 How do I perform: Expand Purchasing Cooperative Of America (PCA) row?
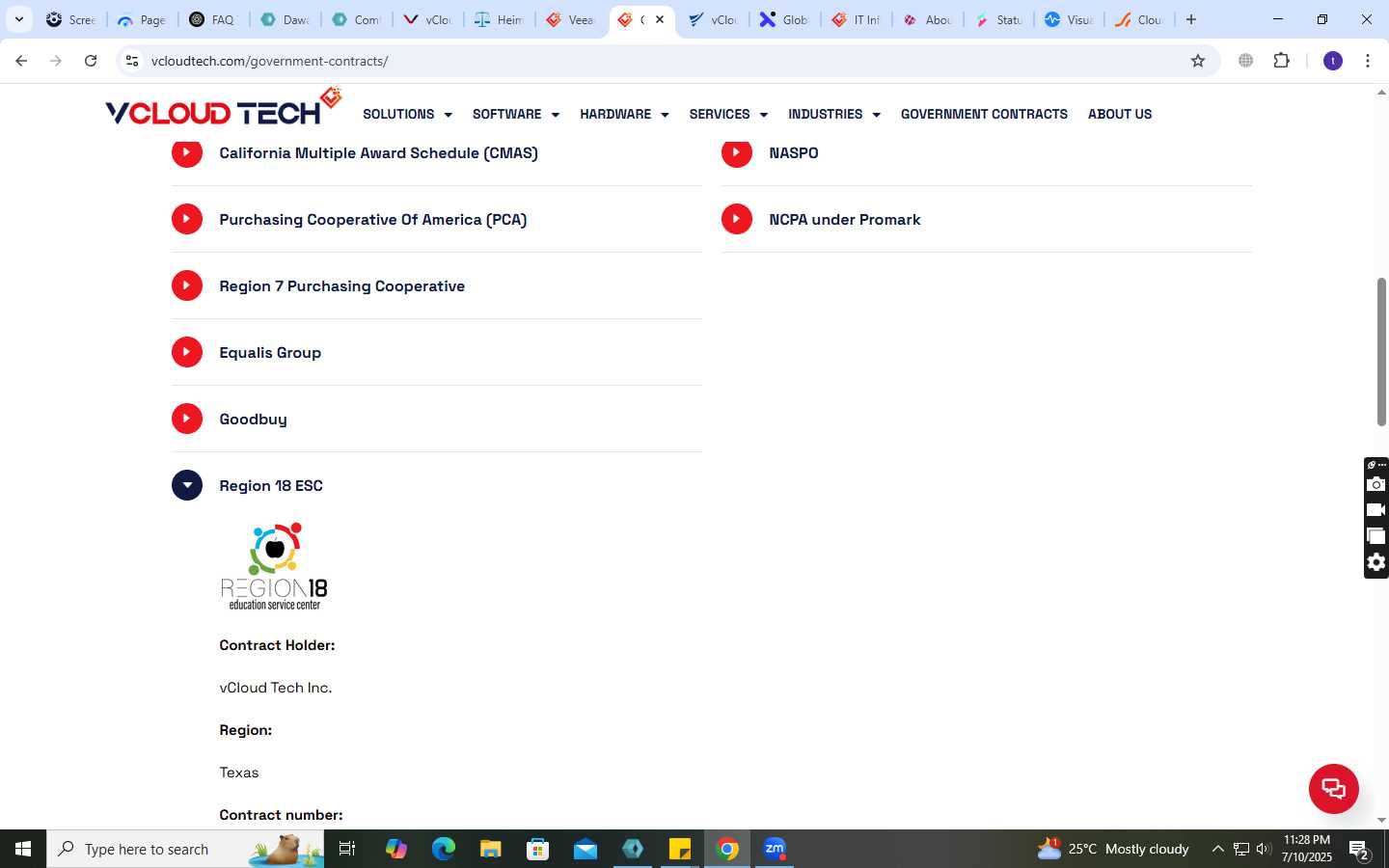[436, 219]
